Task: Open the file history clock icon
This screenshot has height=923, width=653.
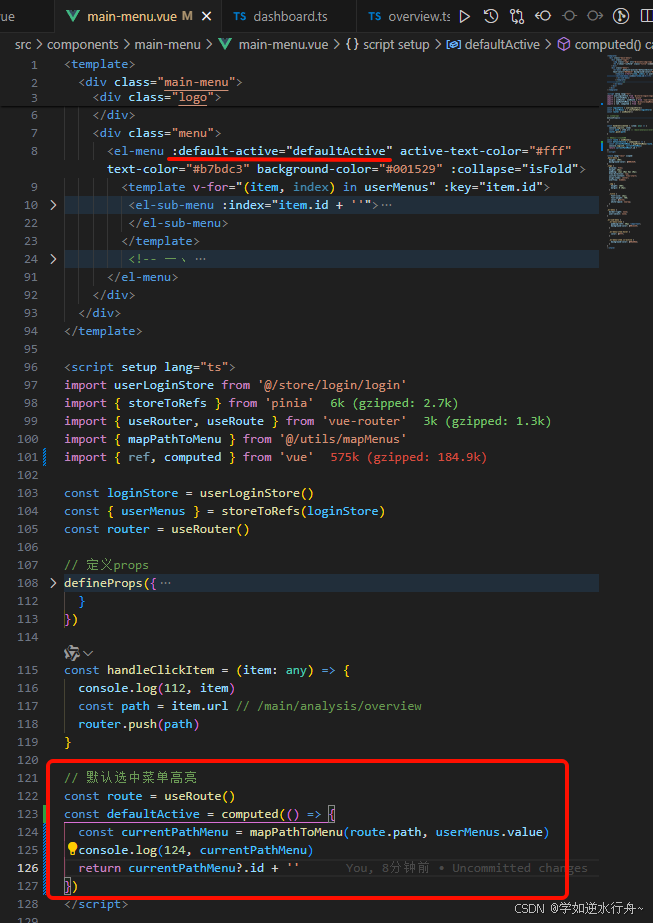Action: click(x=491, y=16)
